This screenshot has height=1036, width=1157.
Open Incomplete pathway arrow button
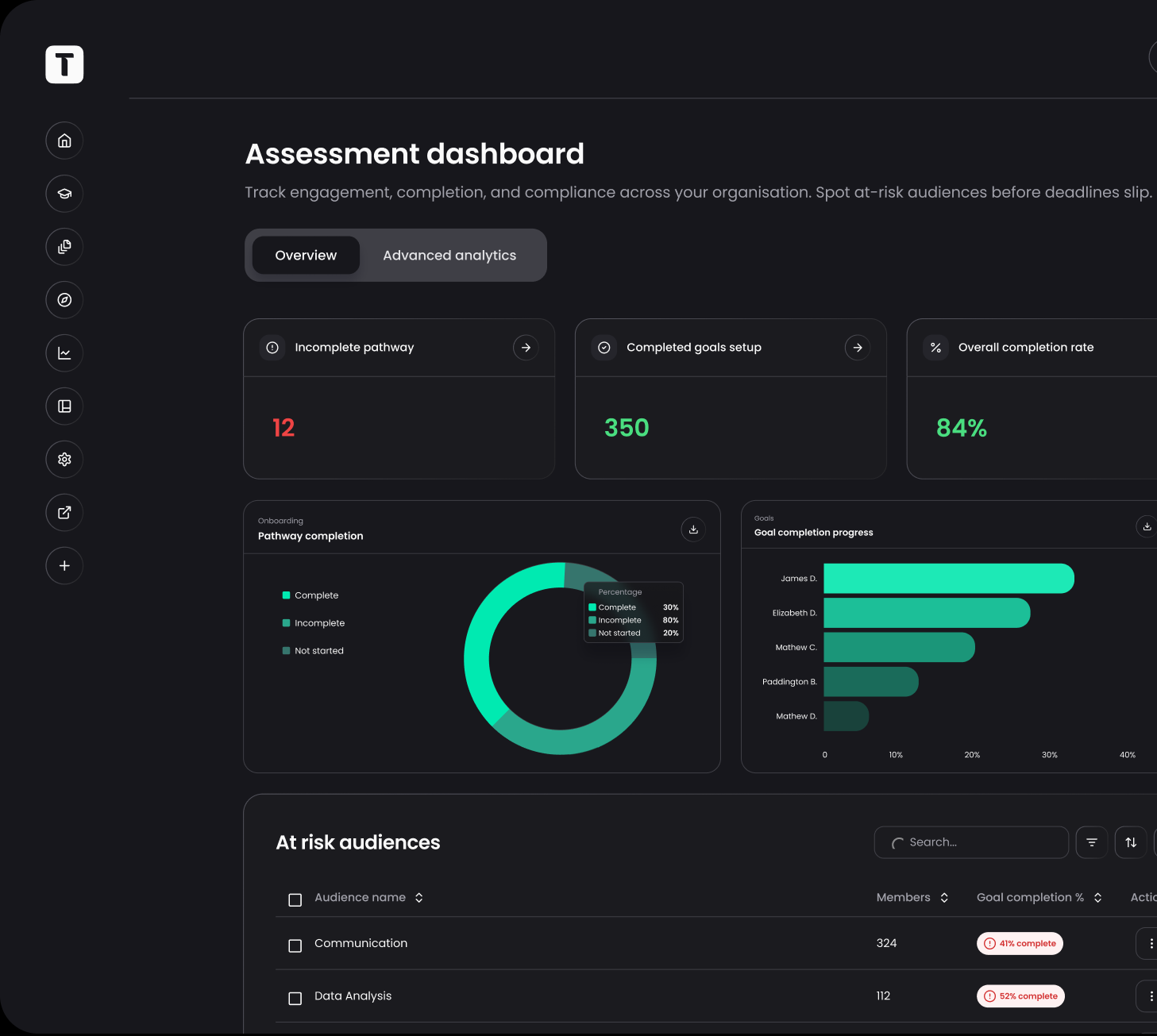[526, 348]
